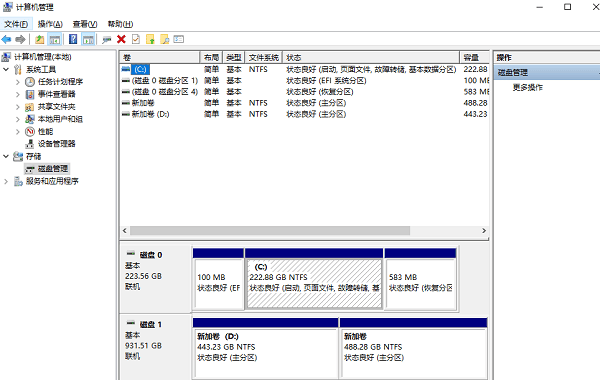This screenshot has width=600, height=380.
Task: Select the 系统工具 tree item
Action: (41, 70)
